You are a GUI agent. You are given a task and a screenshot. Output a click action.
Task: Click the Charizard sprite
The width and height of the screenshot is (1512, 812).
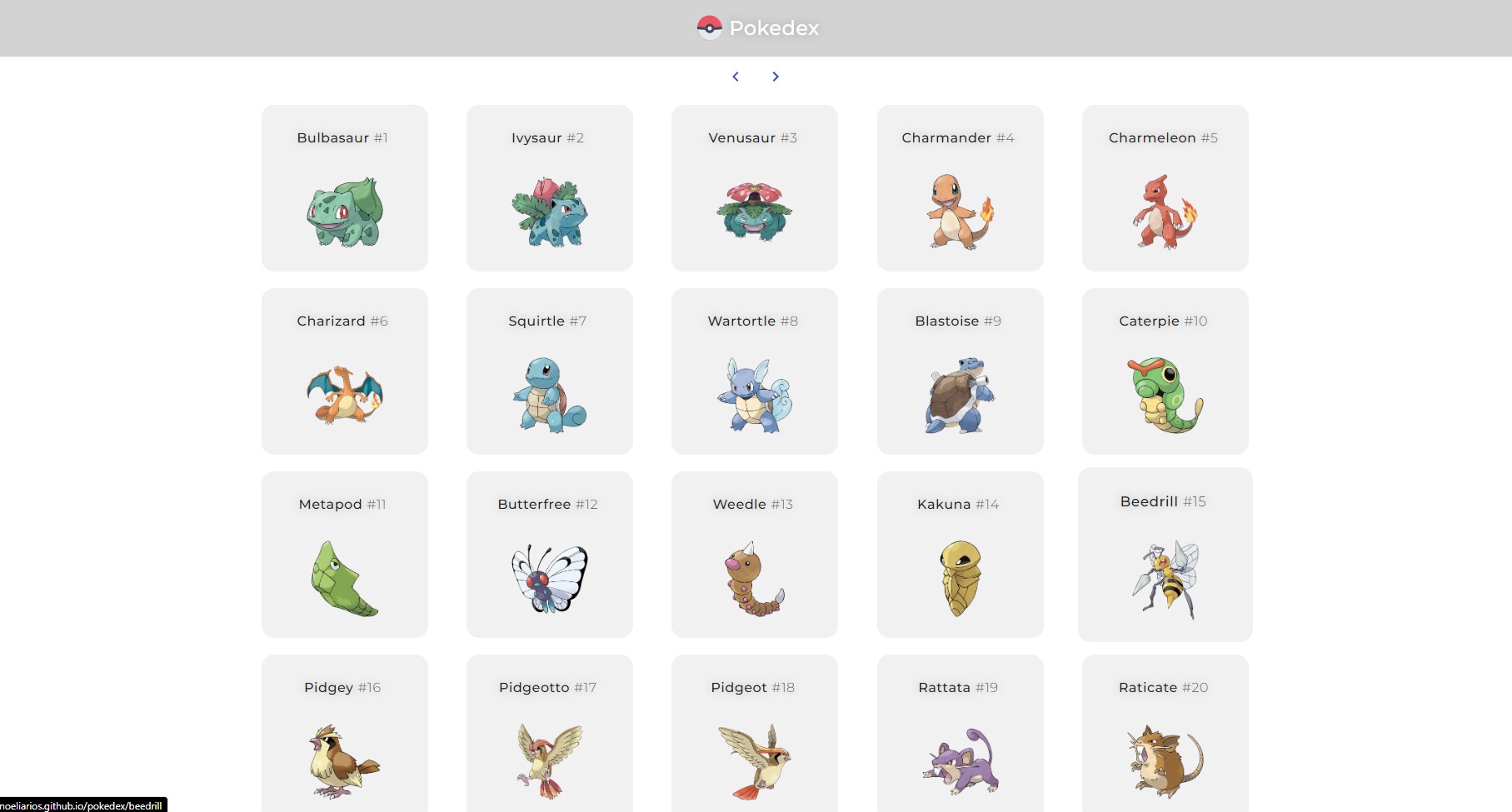(344, 393)
